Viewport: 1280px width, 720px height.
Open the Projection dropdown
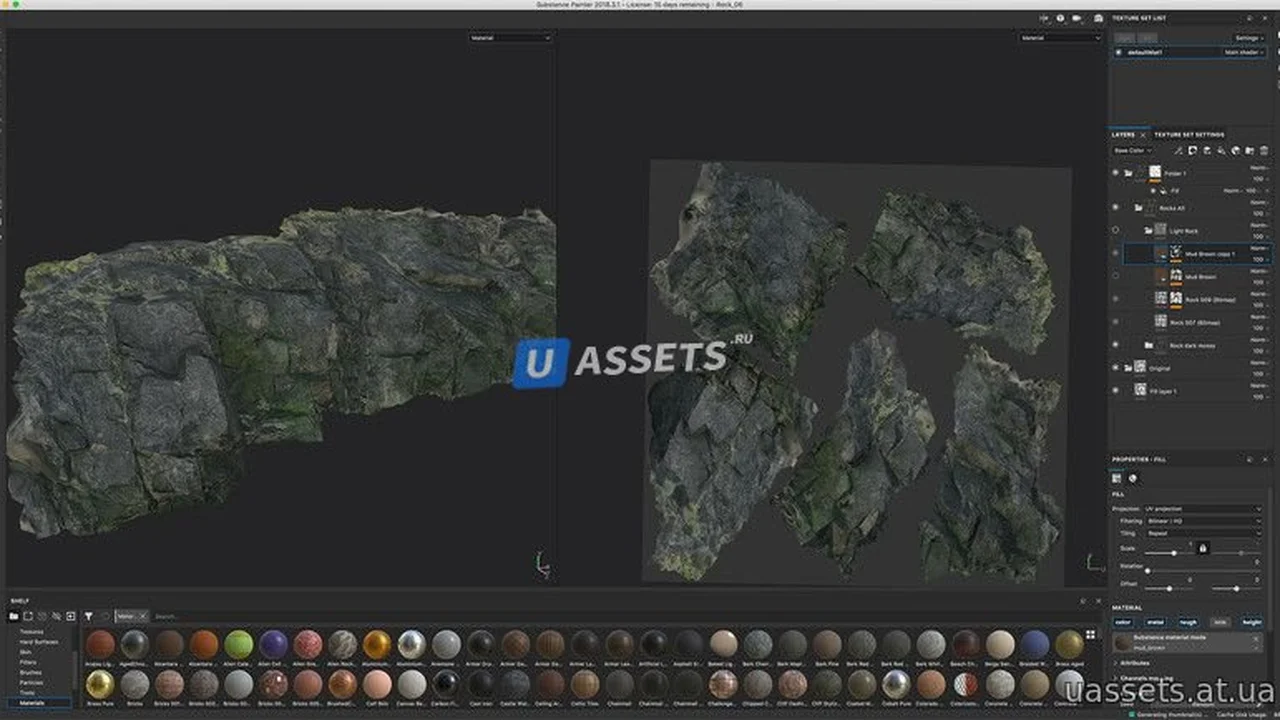pos(1203,509)
